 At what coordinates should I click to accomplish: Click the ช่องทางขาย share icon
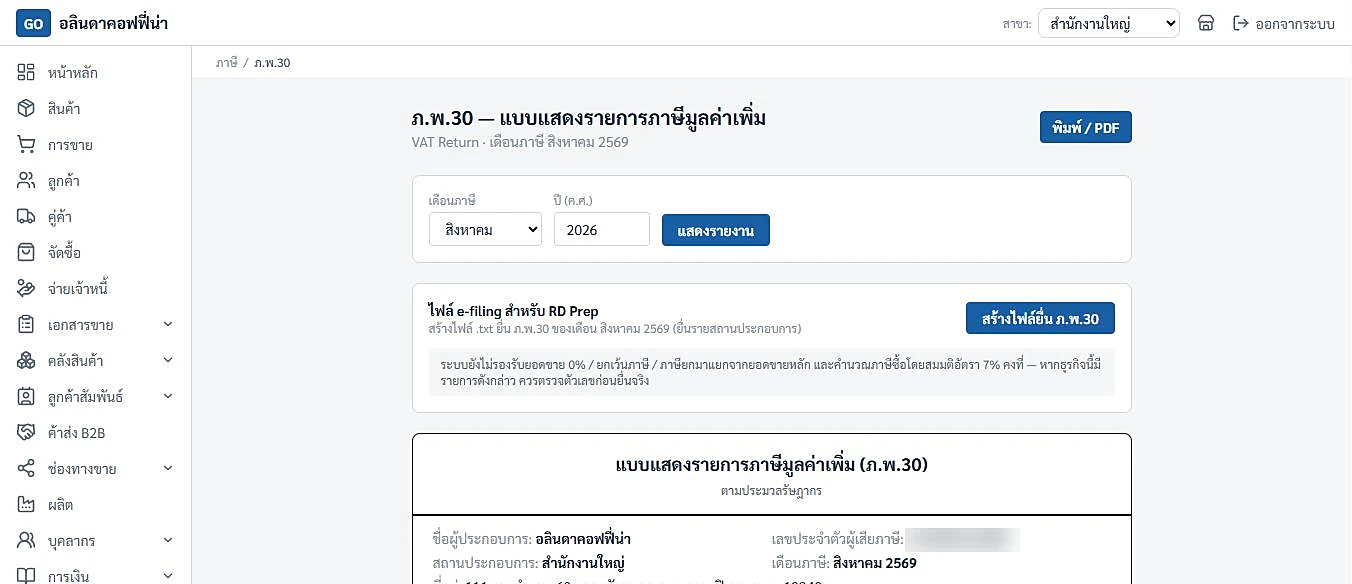point(26,469)
